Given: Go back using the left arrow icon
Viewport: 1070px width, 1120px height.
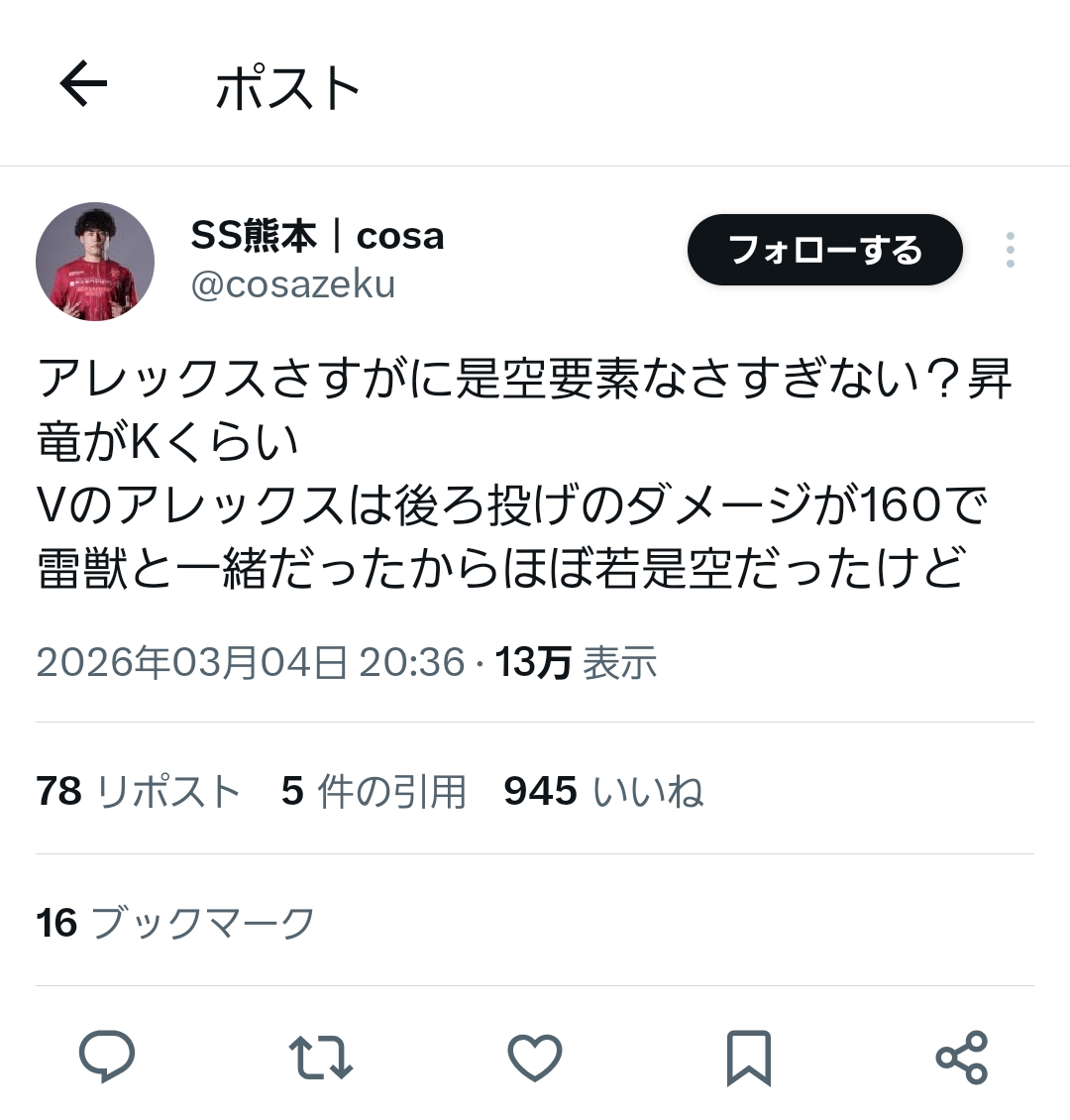Looking at the screenshot, I should click(x=83, y=83).
